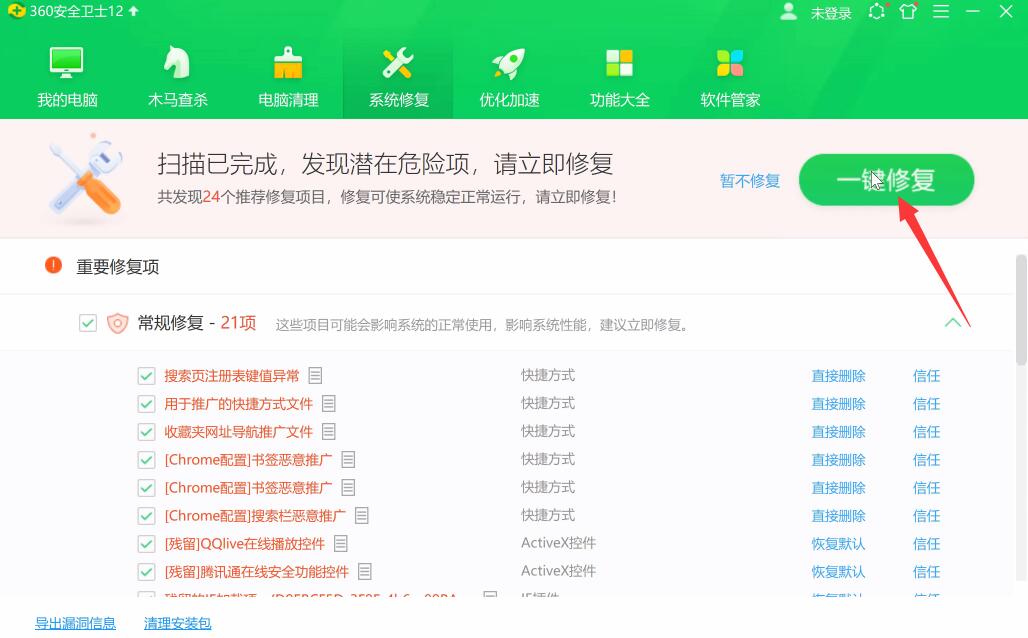This screenshot has height=638, width=1028.
Task: Switch to the 功能大全 tab
Action: [619, 73]
